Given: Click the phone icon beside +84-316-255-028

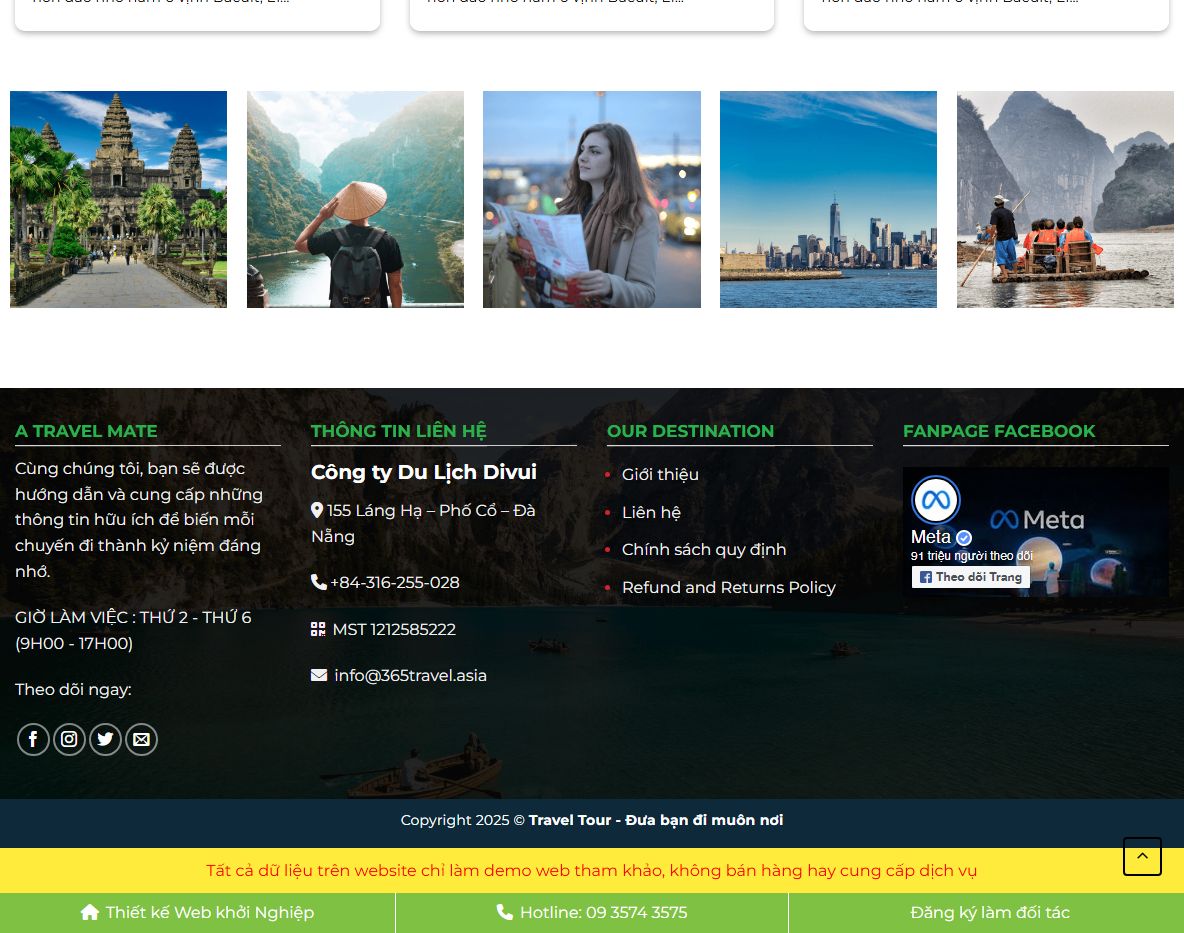Looking at the screenshot, I should (319, 582).
